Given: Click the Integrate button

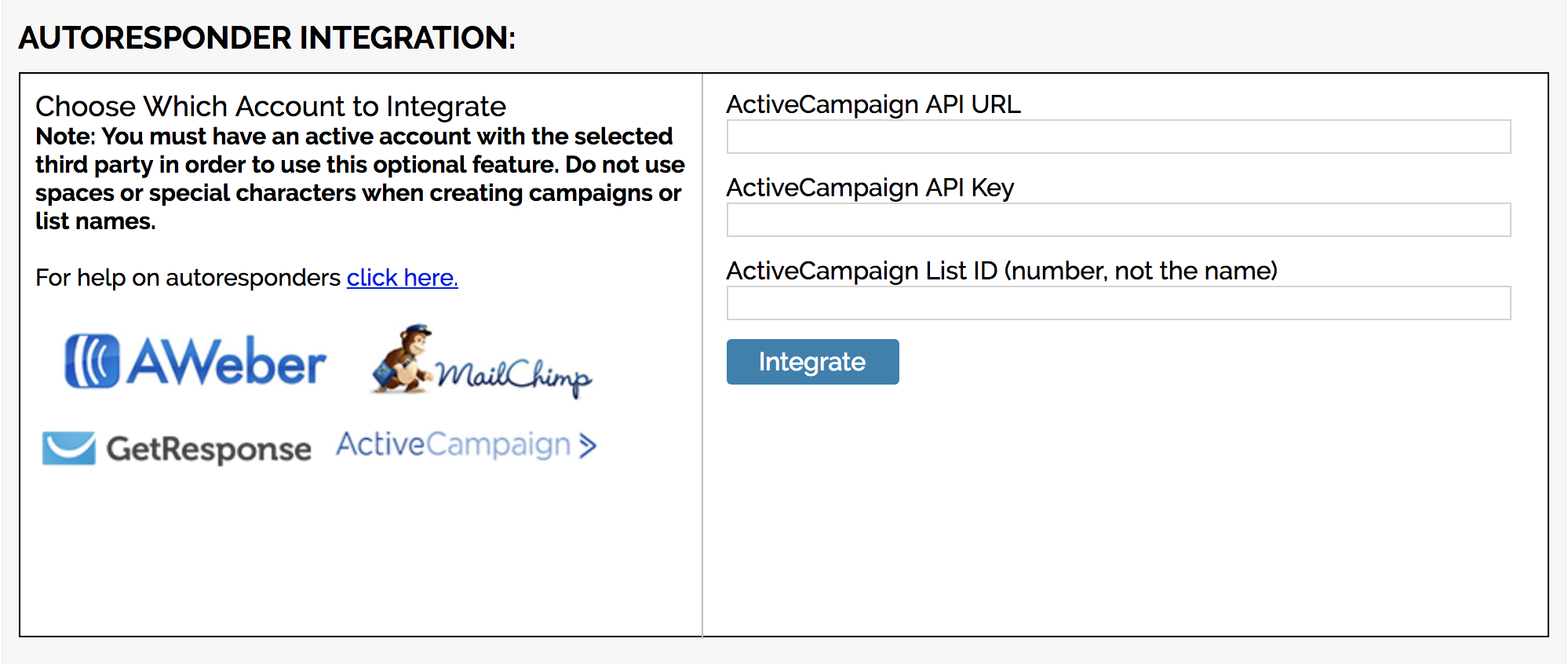Looking at the screenshot, I should (812, 362).
